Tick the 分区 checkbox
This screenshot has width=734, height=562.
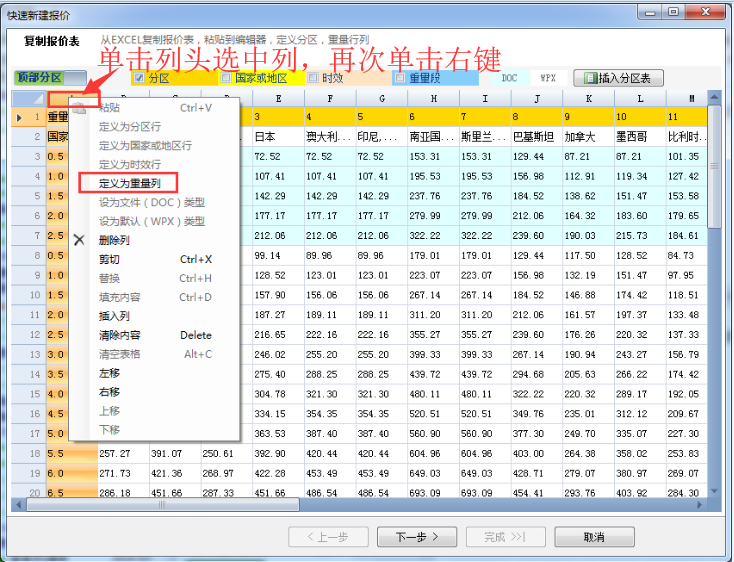click(139, 78)
